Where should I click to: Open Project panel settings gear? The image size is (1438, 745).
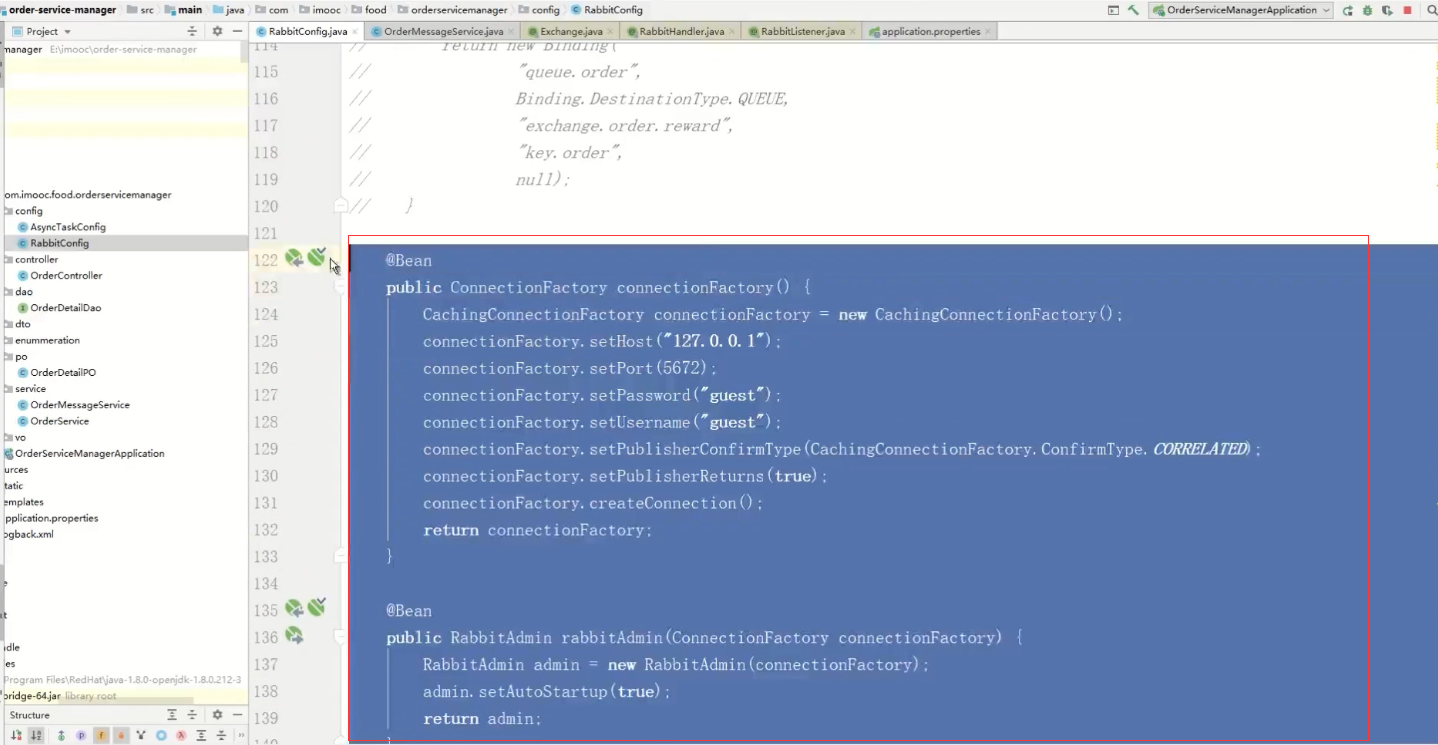217,31
